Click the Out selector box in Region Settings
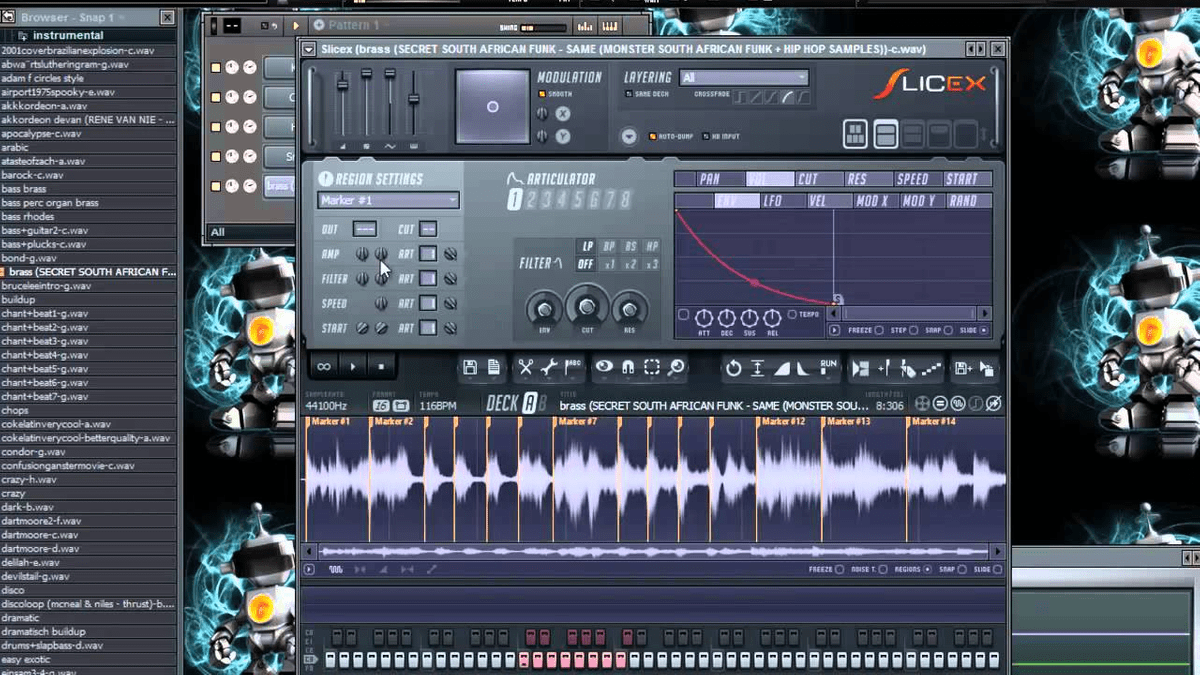This screenshot has height=675, width=1200. tap(365, 229)
